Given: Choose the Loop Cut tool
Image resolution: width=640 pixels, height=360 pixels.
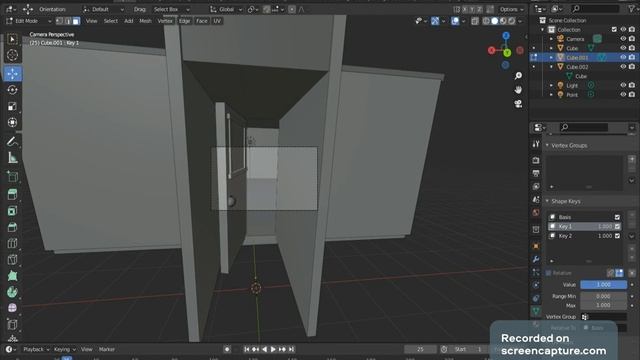Looking at the screenshot, I should pyautogui.click(x=12, y=243).
